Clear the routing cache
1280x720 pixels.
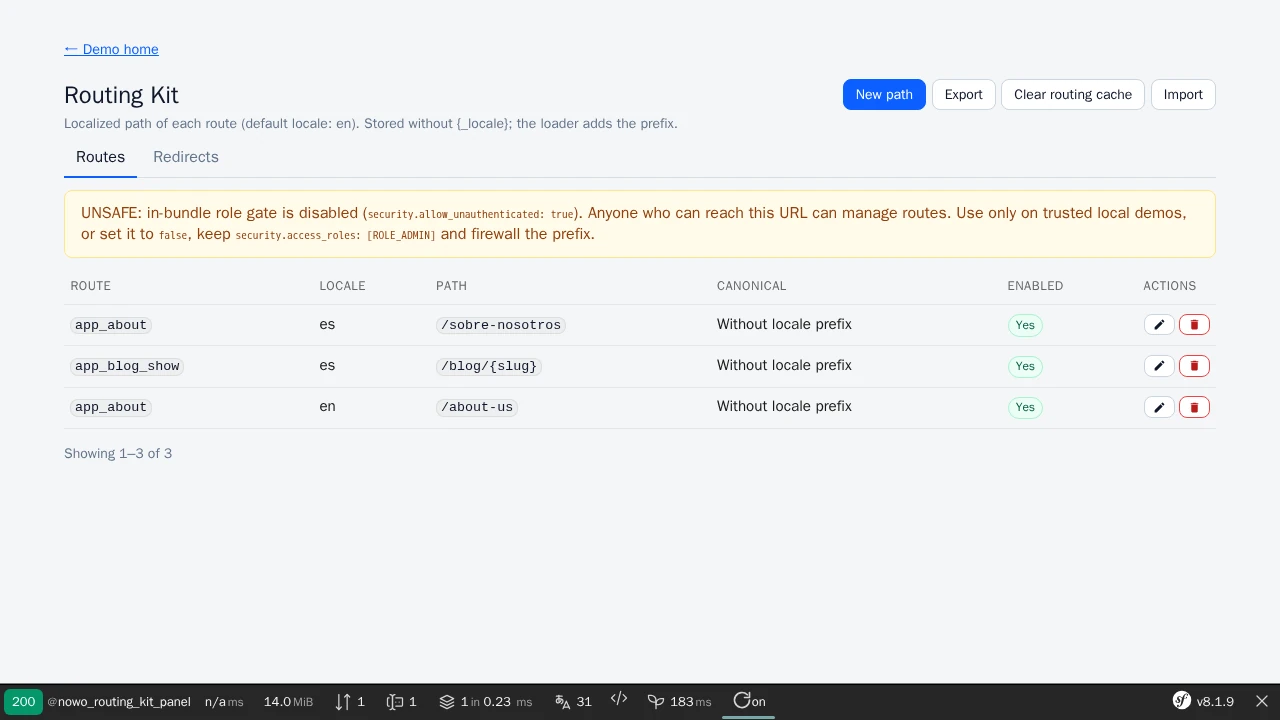point(1073,95)
